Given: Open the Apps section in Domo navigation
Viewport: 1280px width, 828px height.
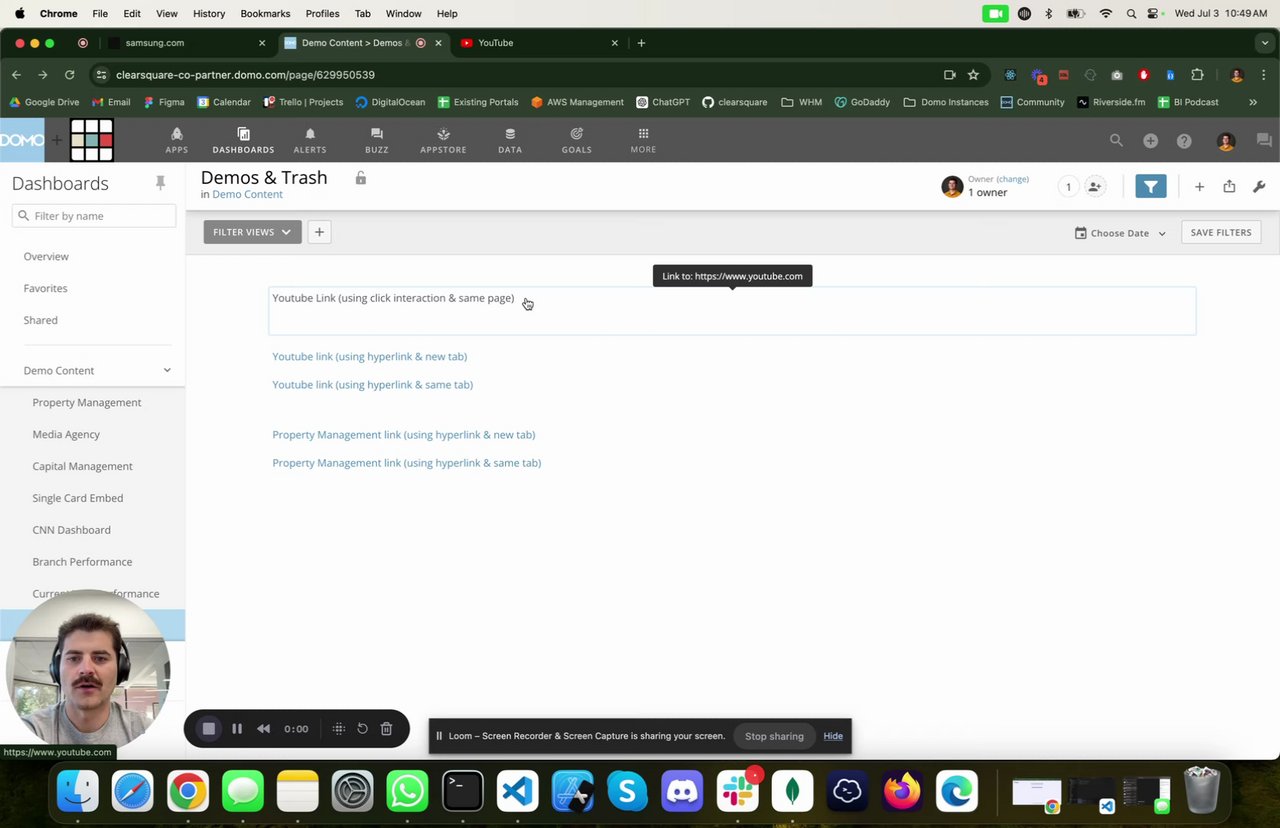Looking at the screenshot, I should click(176, 140).
